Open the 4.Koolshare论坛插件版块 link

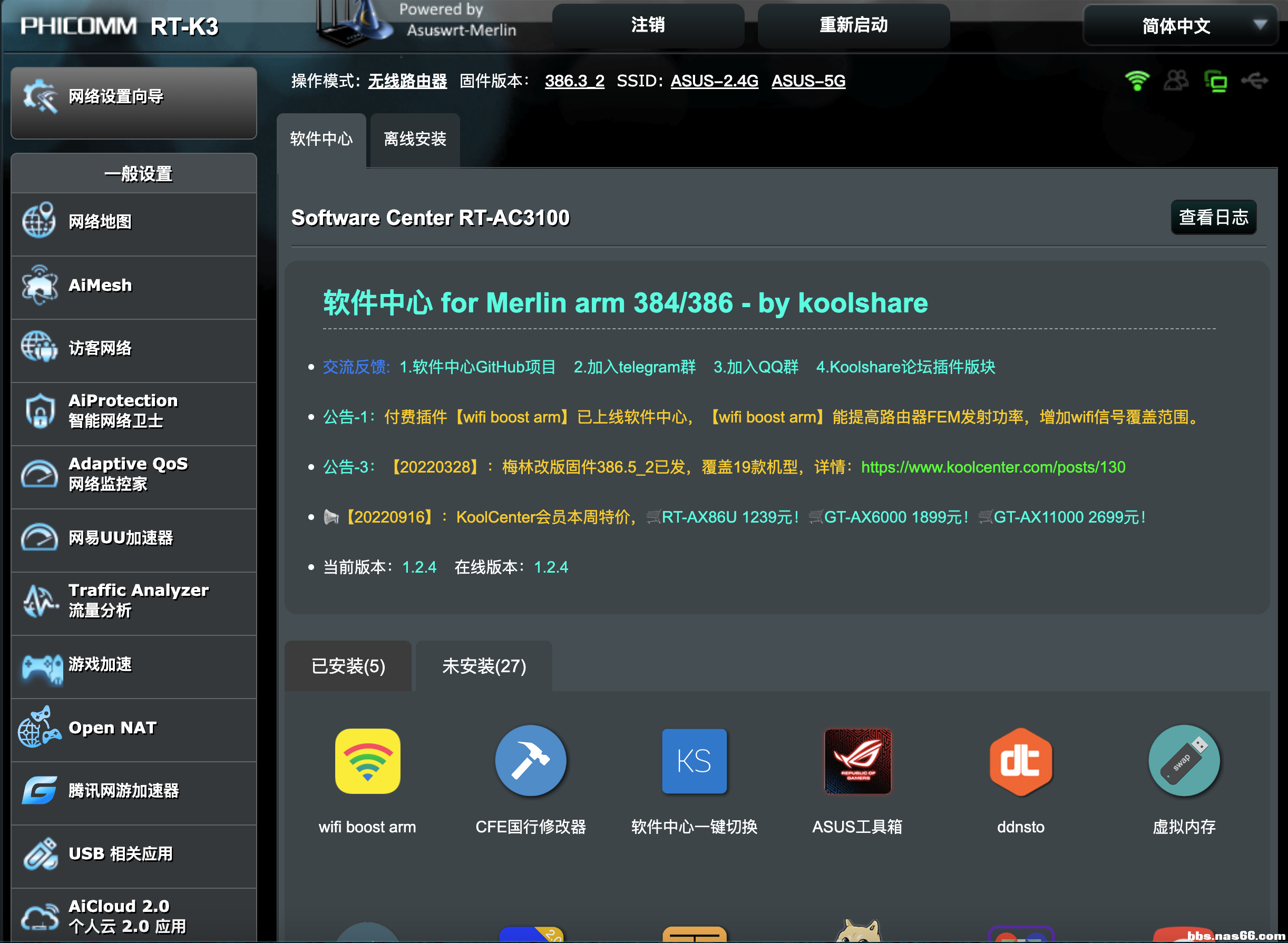tap(905, 367)
